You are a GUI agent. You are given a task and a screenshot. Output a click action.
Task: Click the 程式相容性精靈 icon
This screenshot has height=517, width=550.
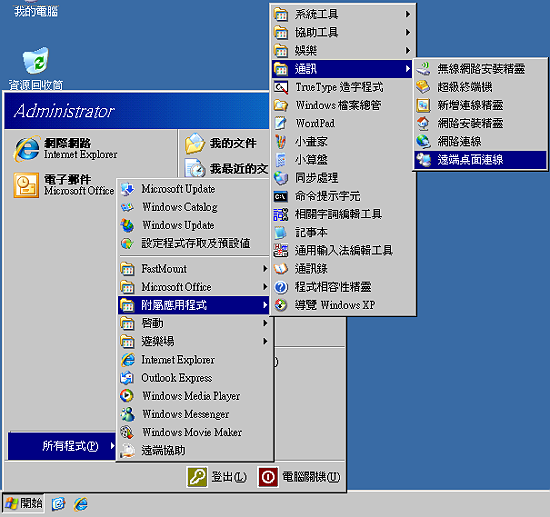point(281,287)
